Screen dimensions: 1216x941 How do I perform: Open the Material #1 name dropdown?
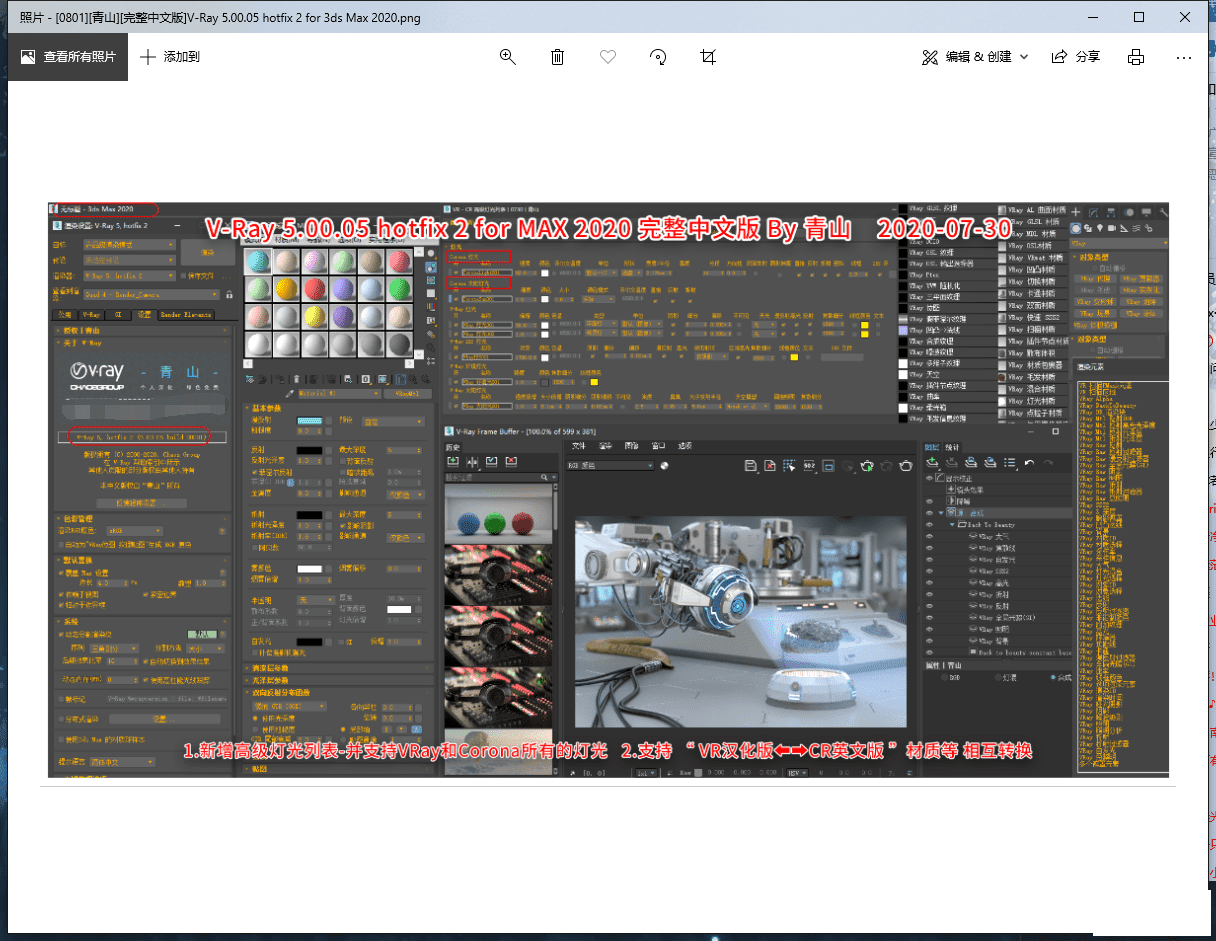(x=338, y=393)
